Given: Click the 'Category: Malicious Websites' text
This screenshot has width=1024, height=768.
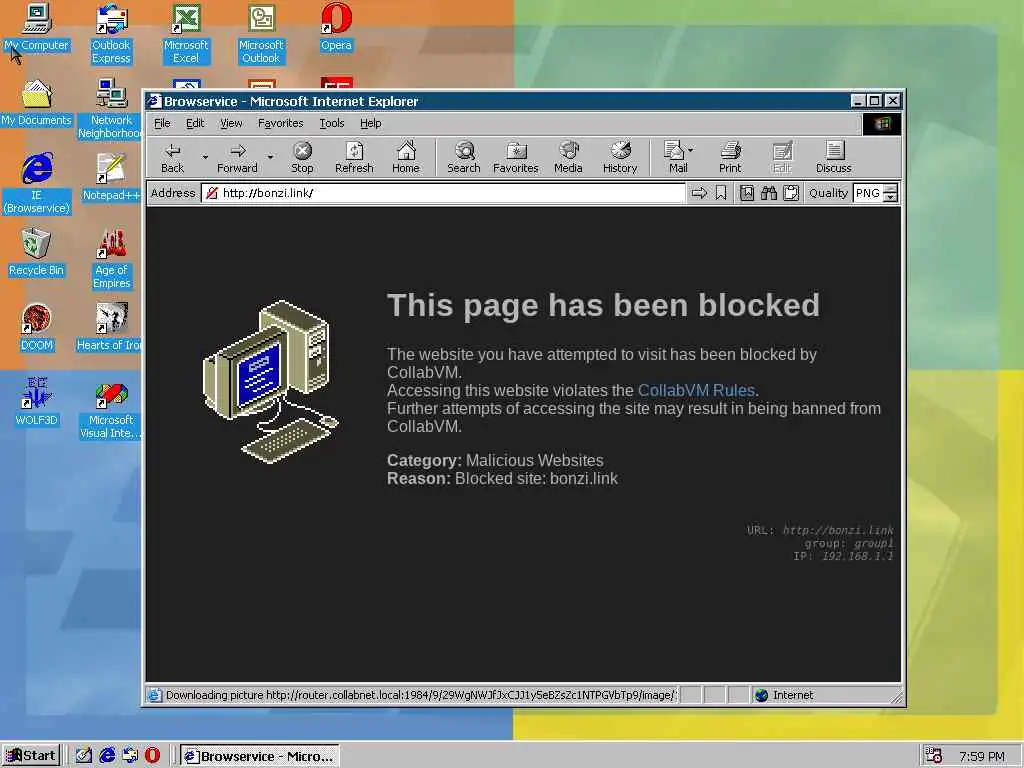Looking at the screenshot, I should coord(495,460).
